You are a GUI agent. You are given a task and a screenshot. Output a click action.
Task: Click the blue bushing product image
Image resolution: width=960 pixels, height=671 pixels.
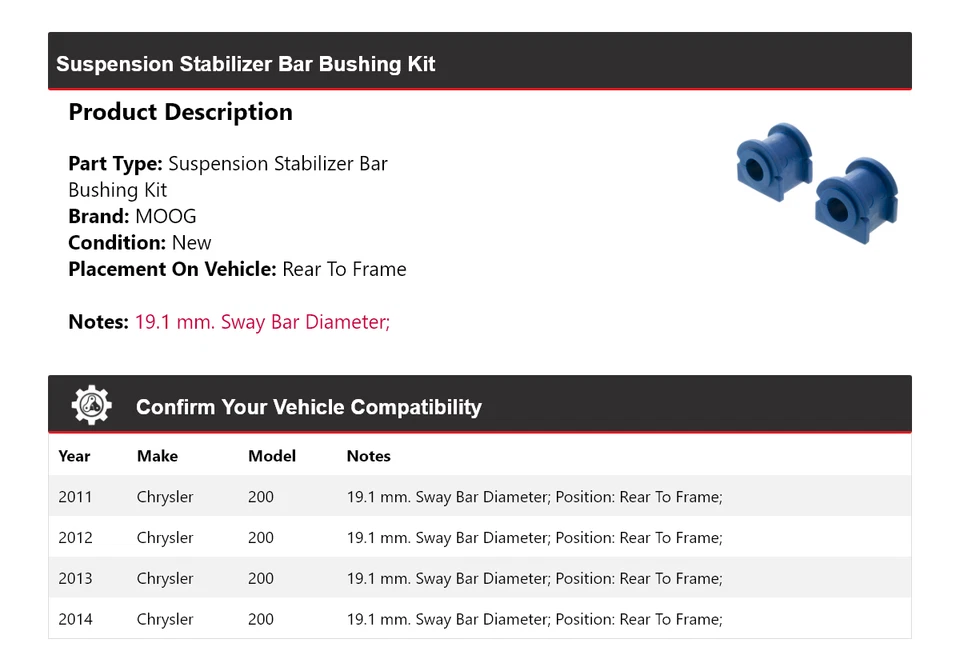tap(816, 183)
